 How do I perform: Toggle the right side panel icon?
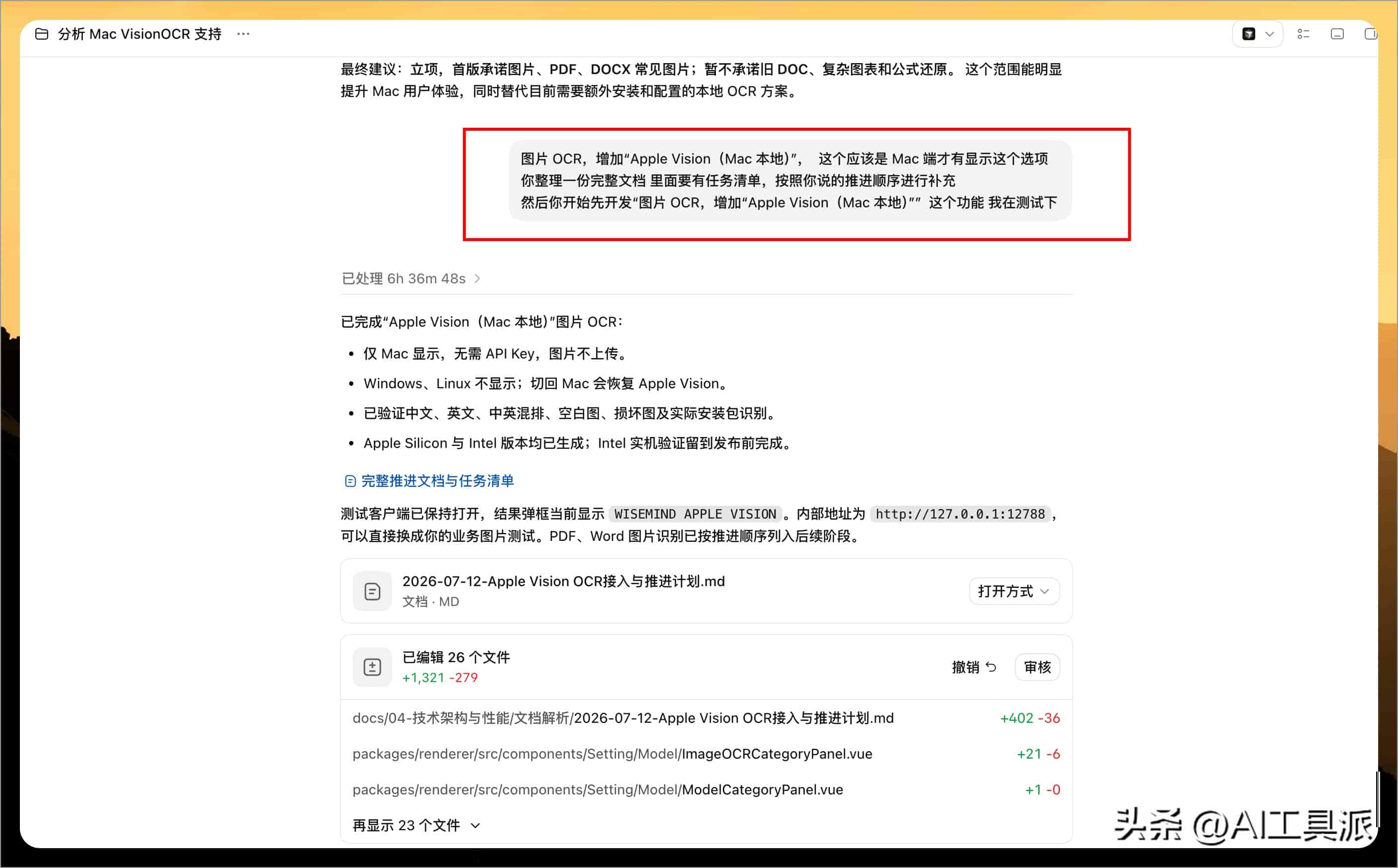[x=1371, y=34]
